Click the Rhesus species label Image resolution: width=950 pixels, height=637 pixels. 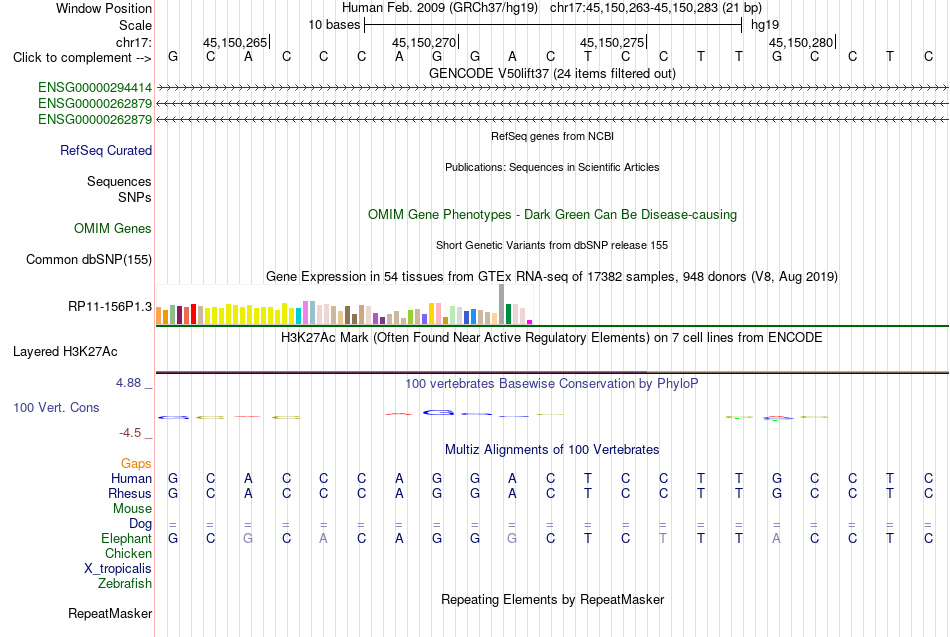[130, 493]
